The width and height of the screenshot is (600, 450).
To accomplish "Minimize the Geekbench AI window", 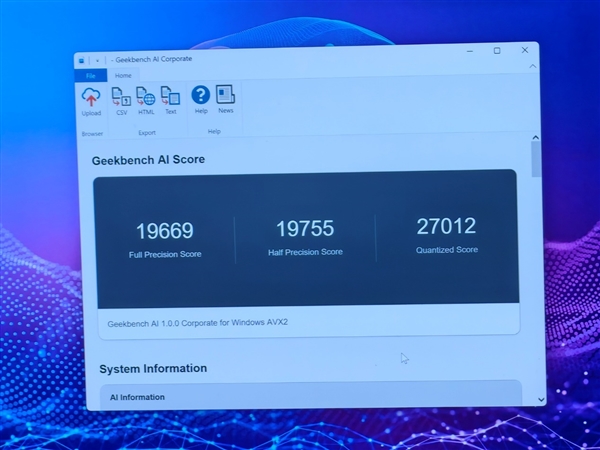I will (x=470, y=51).
